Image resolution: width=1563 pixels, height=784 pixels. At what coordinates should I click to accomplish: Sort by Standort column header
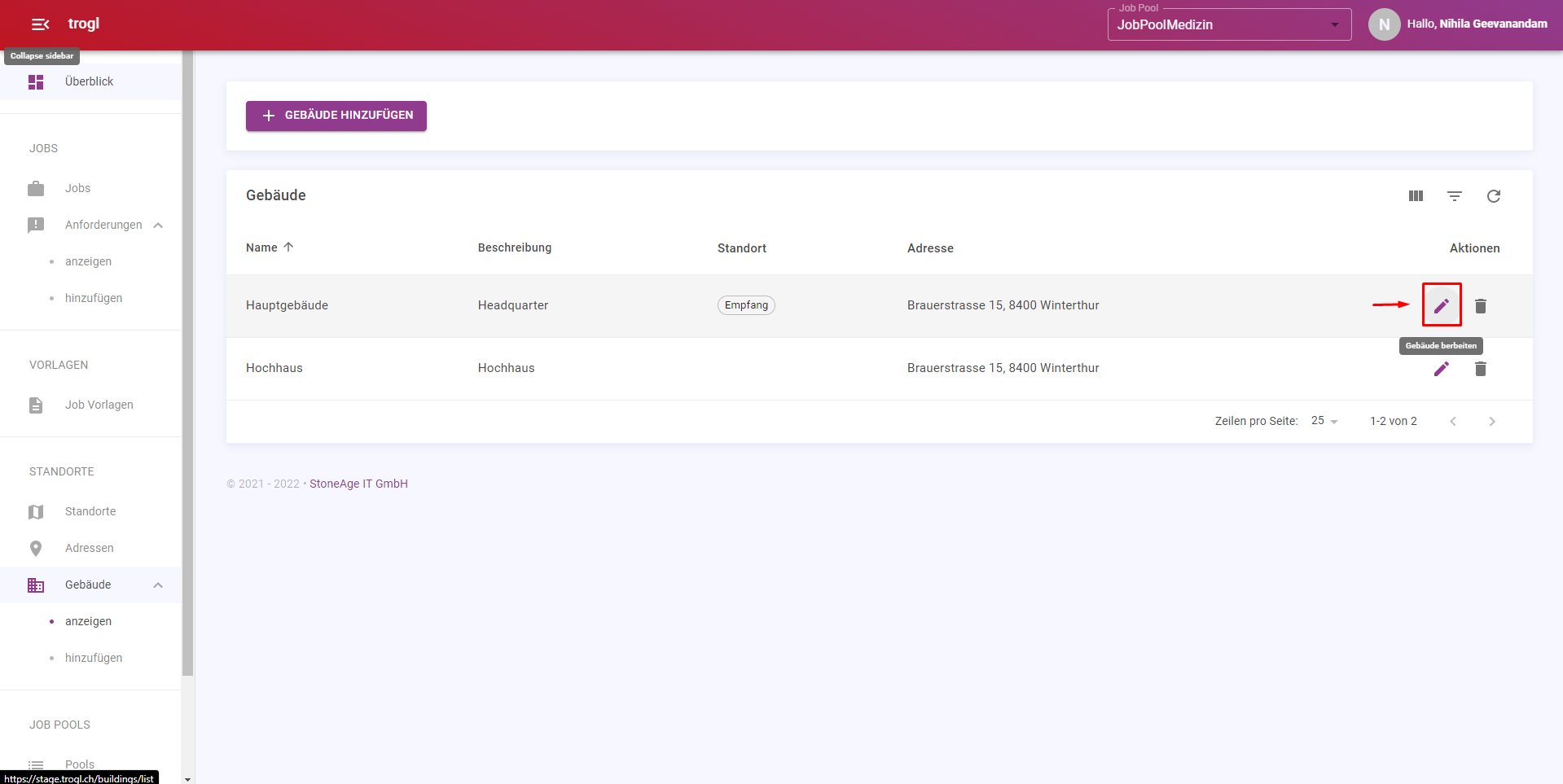pos(742,248)
